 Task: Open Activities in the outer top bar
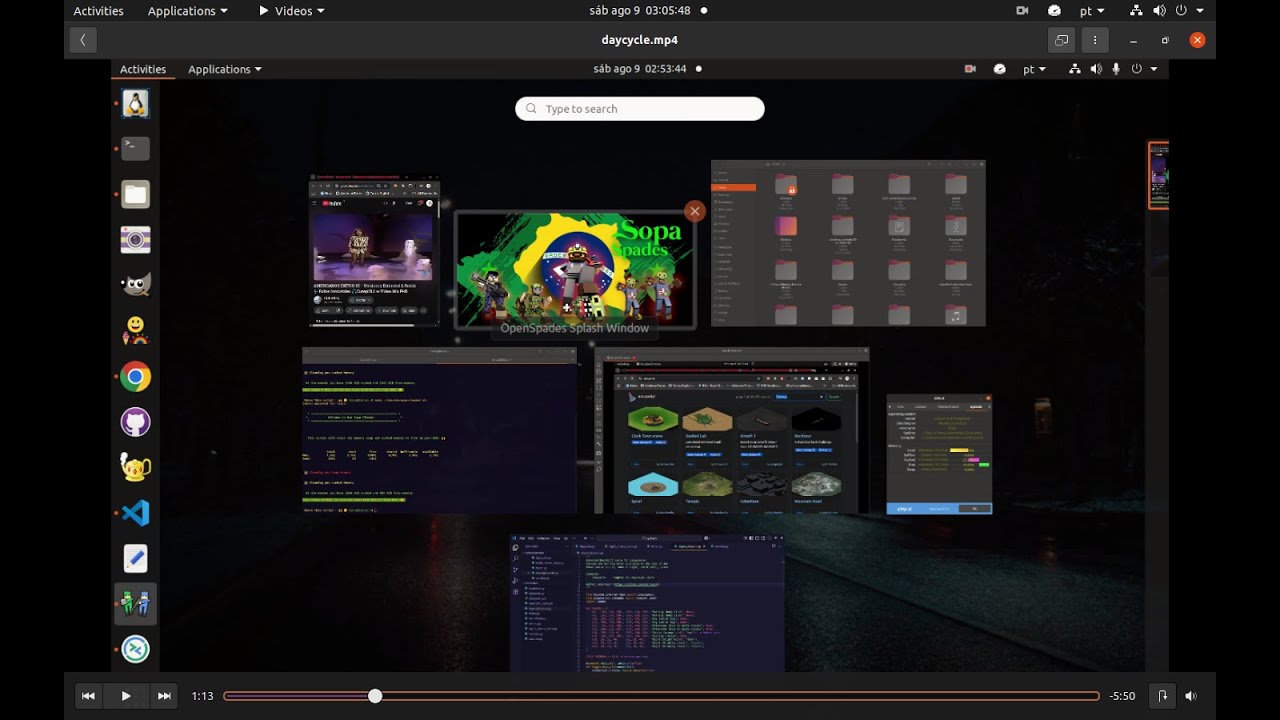pyautogui.click(x=99, y=11)
